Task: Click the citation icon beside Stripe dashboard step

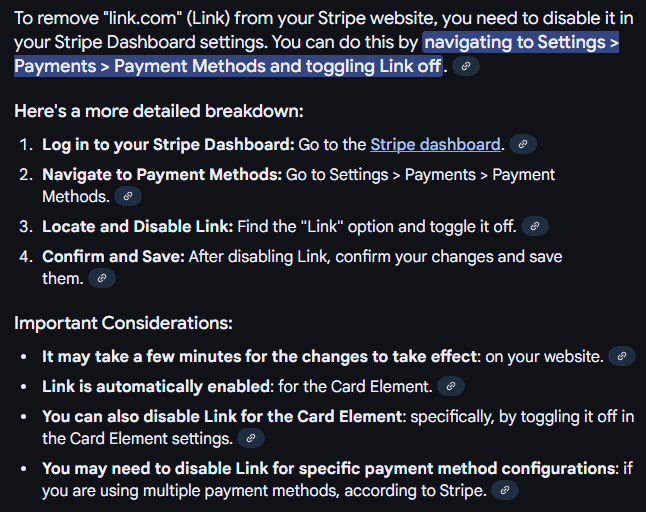Action: coord(522,144)
